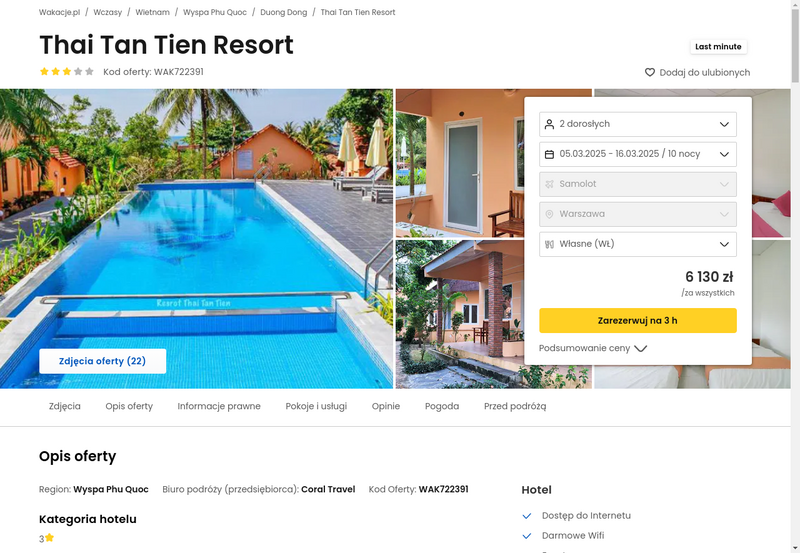Open Zdjęcia oferty (22) gallery button
Viewport: 800px width, 553px height.
[103, 361]
